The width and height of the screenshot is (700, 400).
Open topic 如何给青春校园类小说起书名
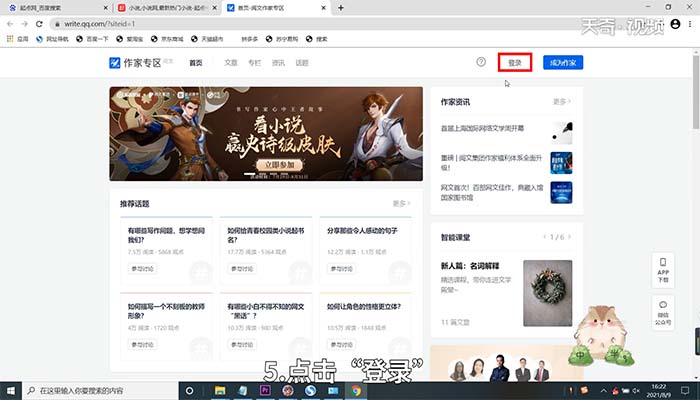266,235
